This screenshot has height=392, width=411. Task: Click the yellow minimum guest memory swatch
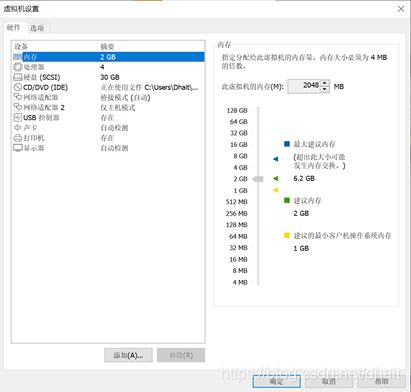[x=287, y=235]
